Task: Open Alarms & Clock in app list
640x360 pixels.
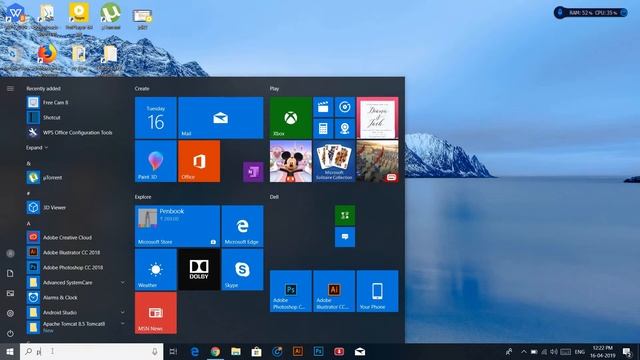Action: tap(76, 298)
